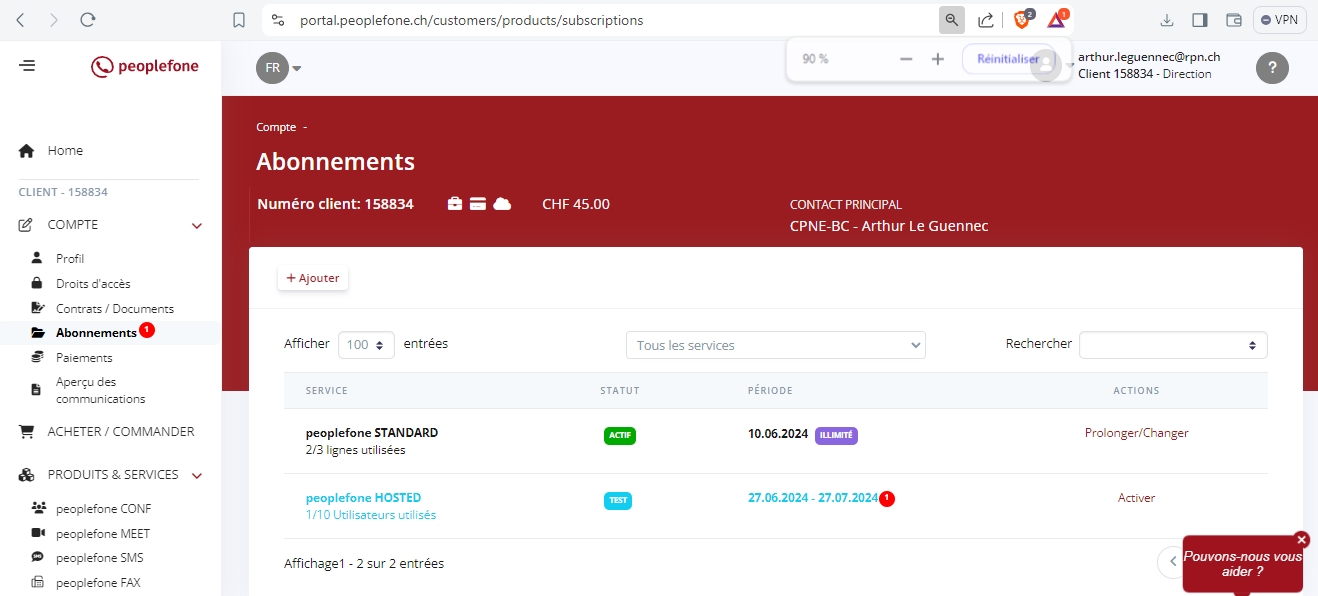1318x596 pixels.
Task: Click the + Ajouter button
Action: pyautogui.click(x=313, y=278)
